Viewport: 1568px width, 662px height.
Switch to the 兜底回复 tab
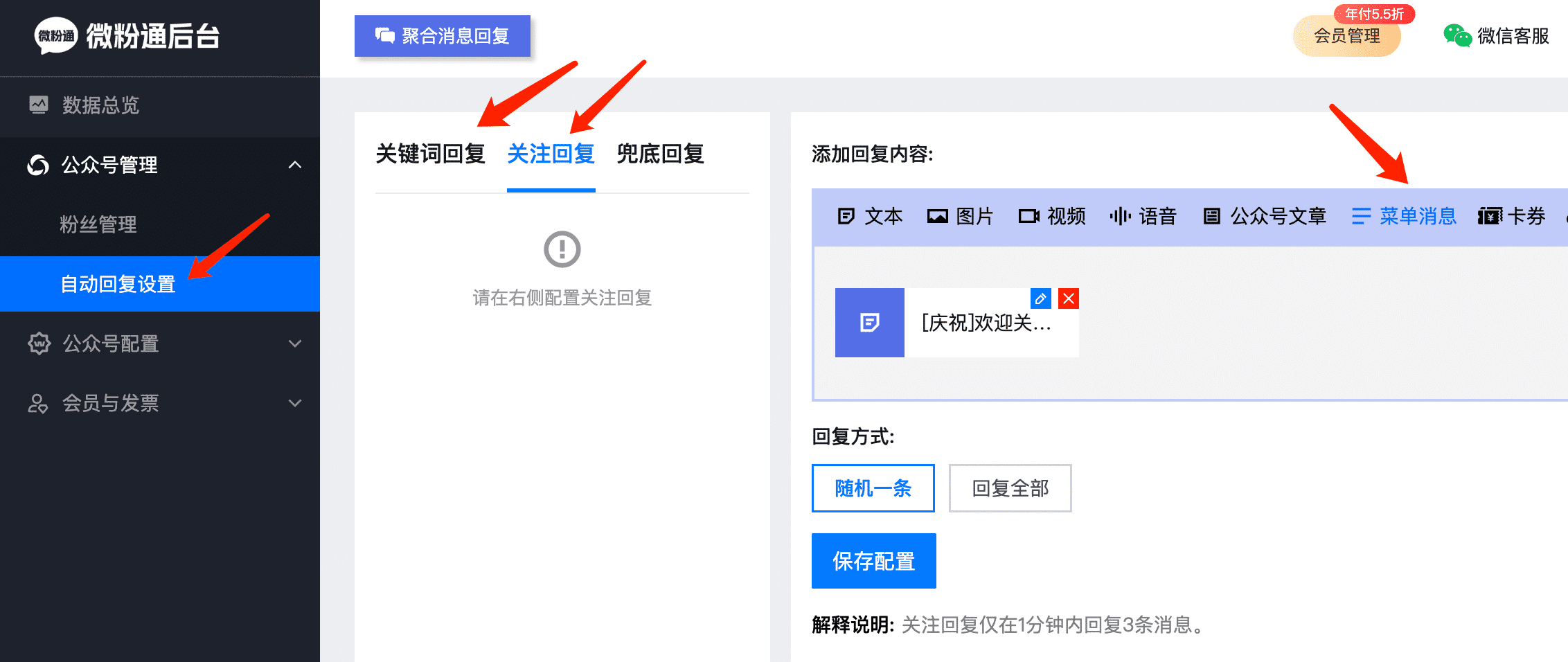tap(660, 154)
